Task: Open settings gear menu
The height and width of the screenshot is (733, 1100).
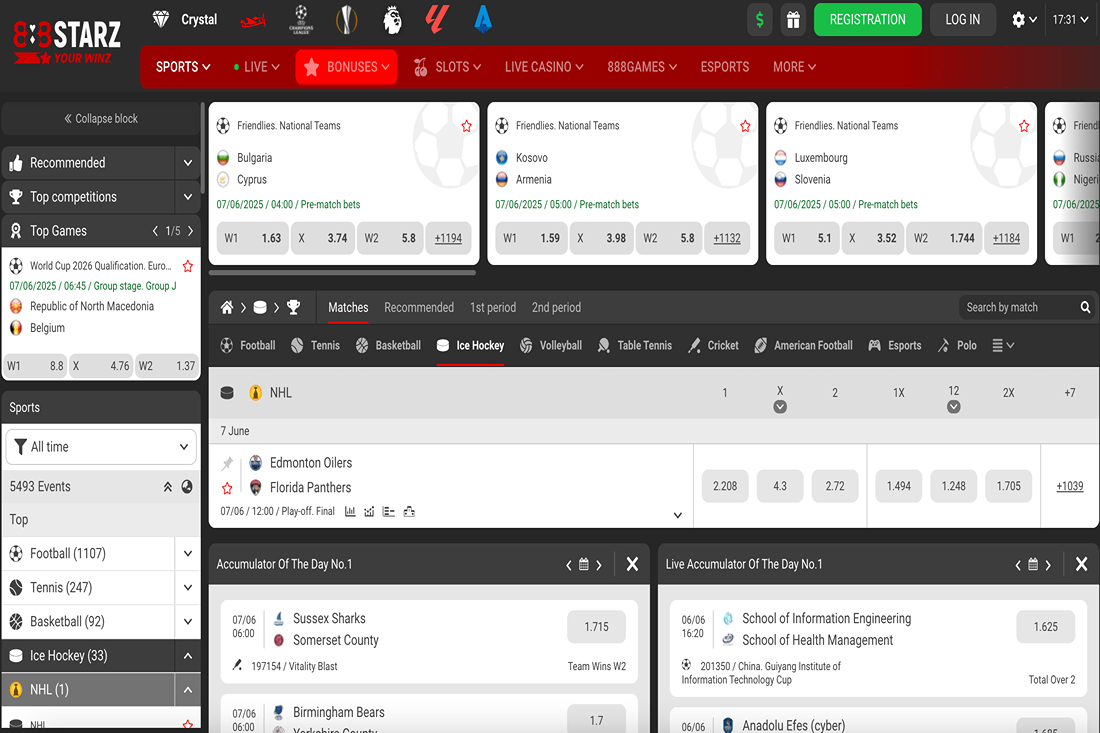Action: tap(1024, 20)
